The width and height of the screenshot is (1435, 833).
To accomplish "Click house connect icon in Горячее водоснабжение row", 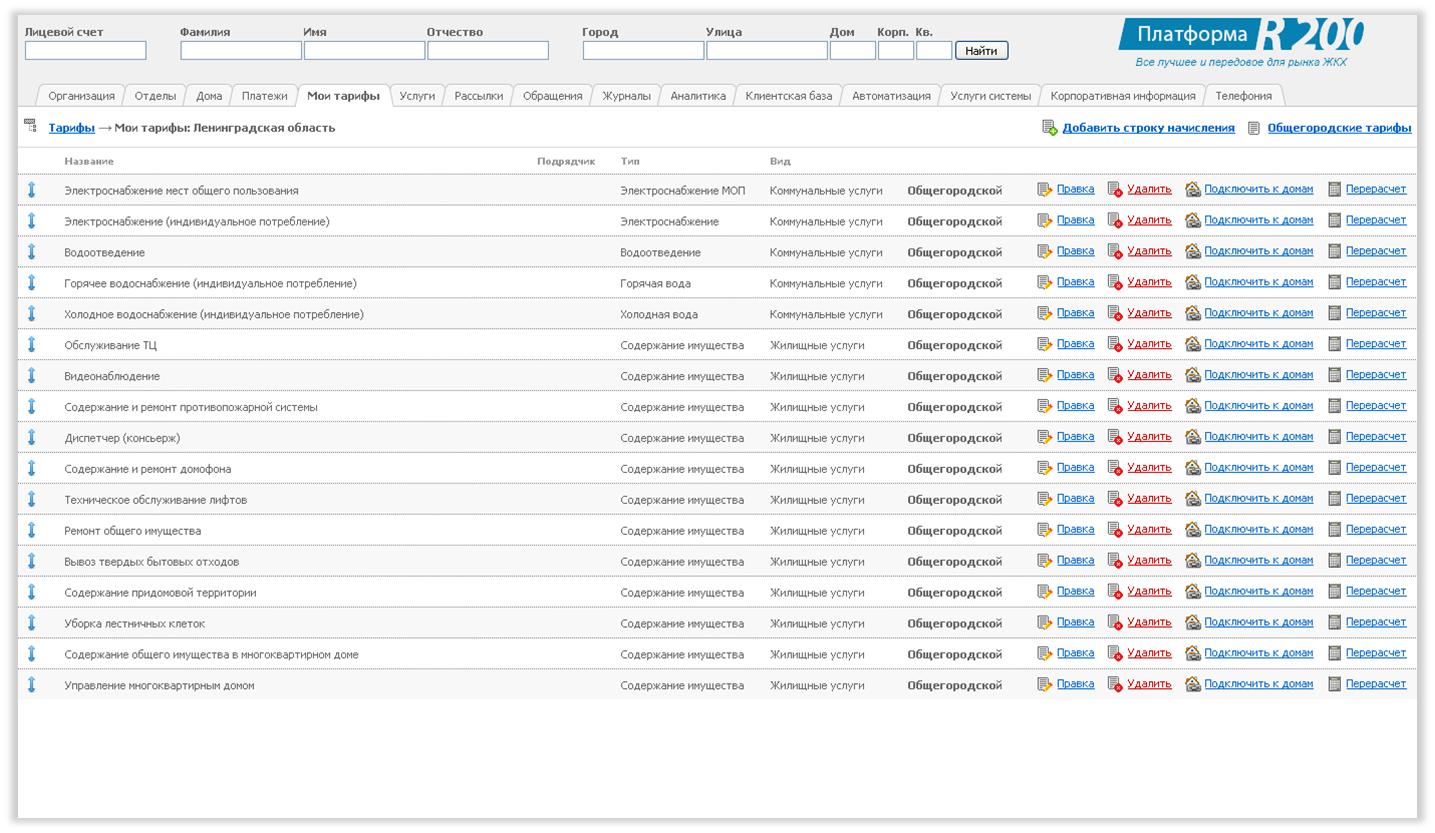I will (x=1193, y=283).
